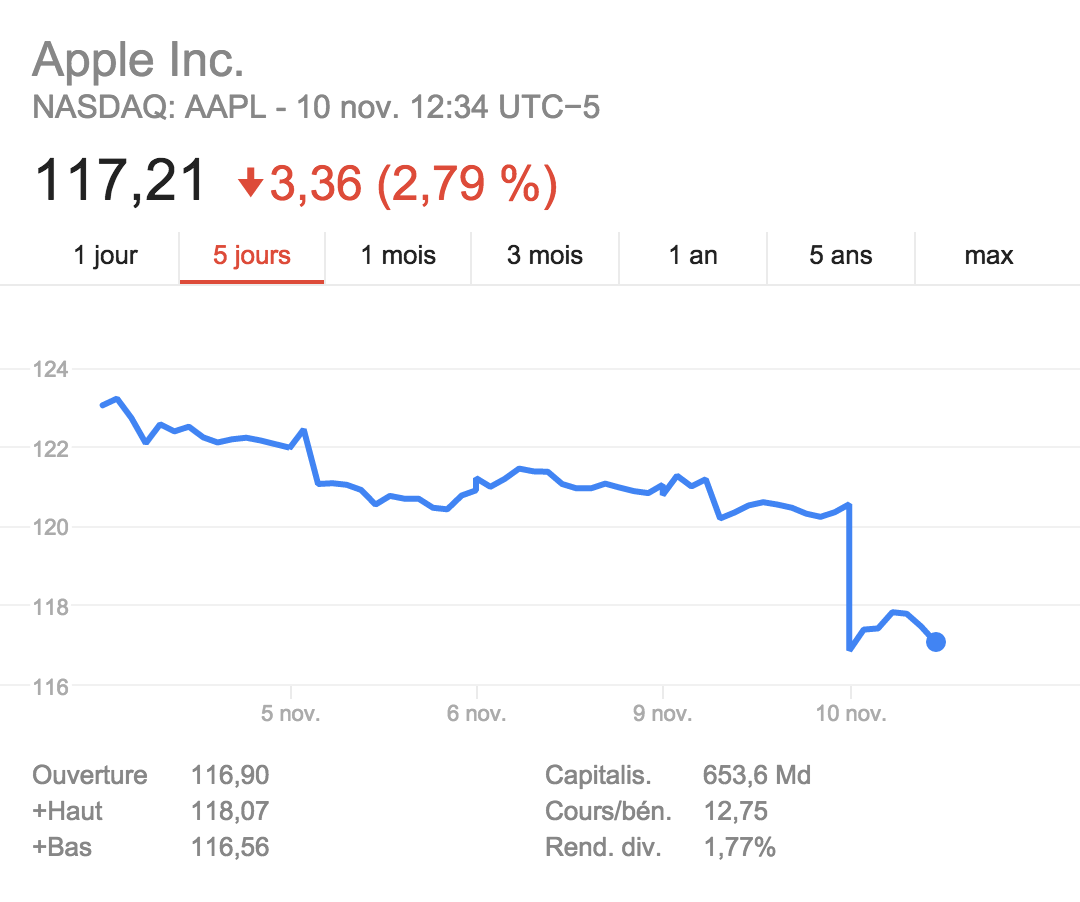
Task: Click the red down arrow icon
Action: click(x=250, y=183)
